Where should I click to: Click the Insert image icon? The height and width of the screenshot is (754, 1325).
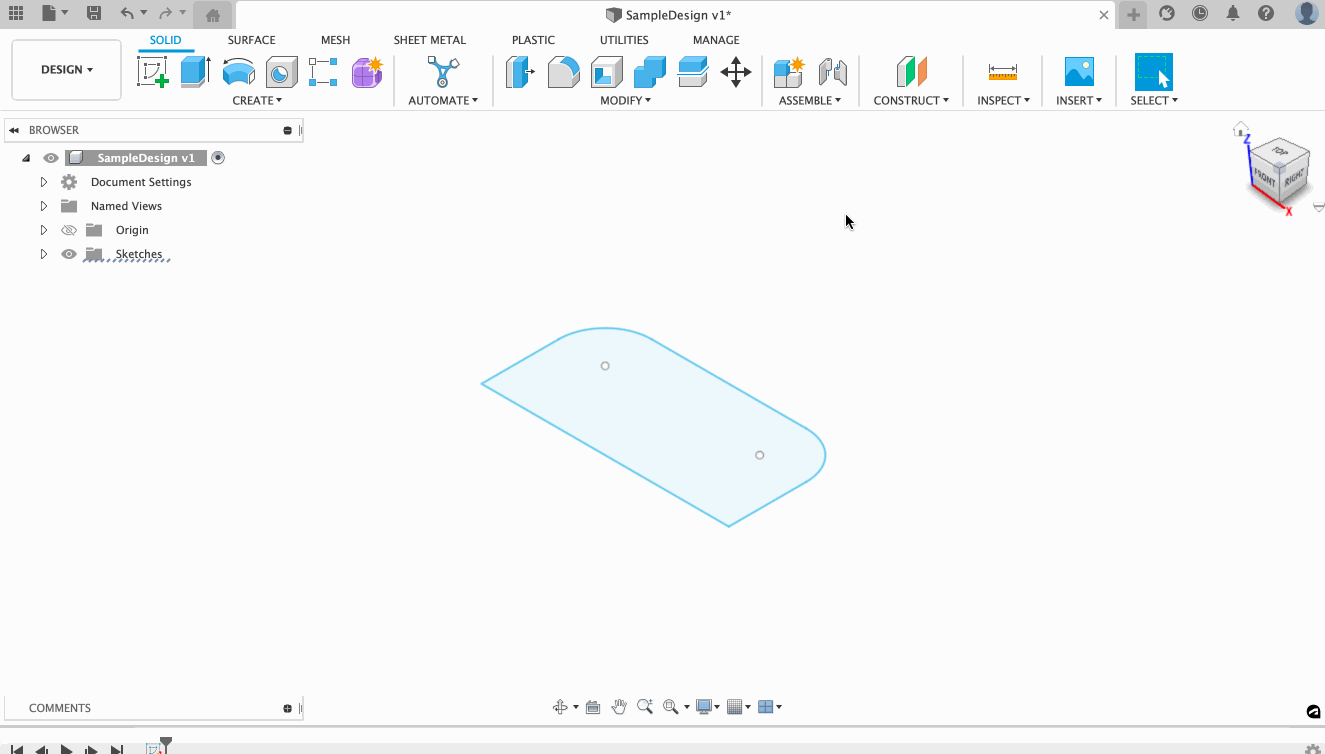click(x=1079, y=72)
